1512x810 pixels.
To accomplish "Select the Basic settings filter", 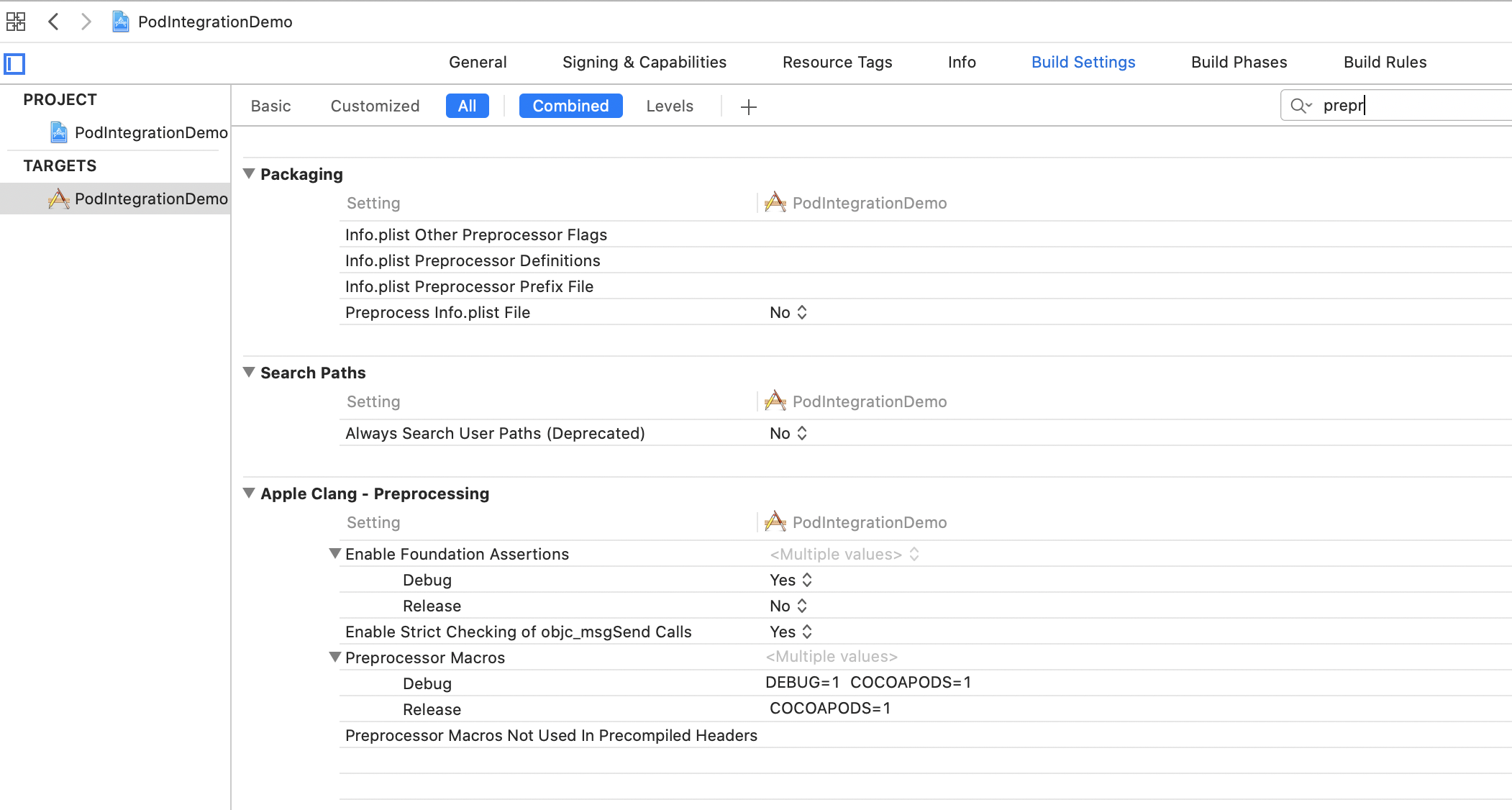I will click(270, 106).
